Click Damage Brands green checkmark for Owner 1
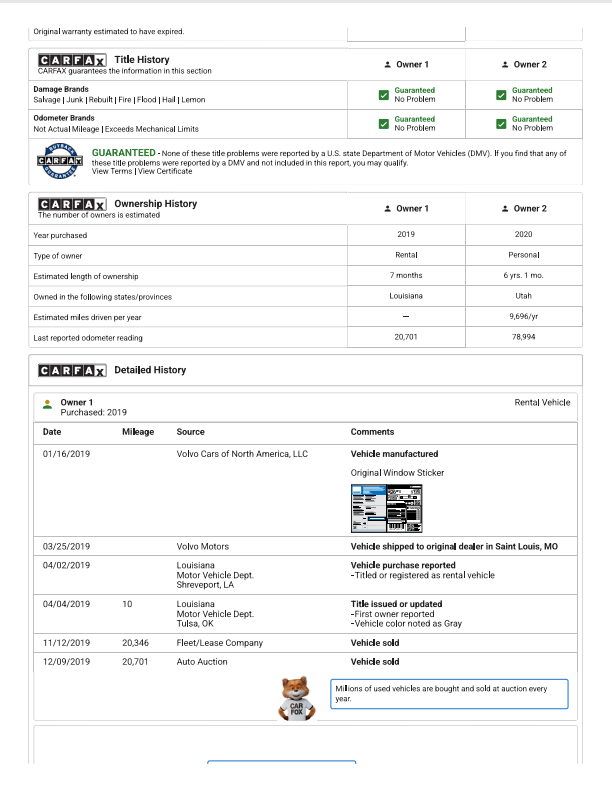The width and height of the screenshot is (612, 789). coord(384,95)
